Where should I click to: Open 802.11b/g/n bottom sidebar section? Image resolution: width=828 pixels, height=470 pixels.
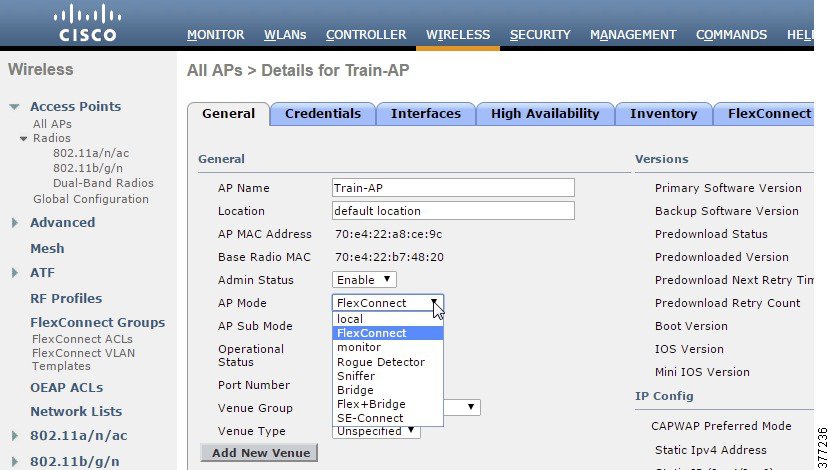[x=75, y=462]
